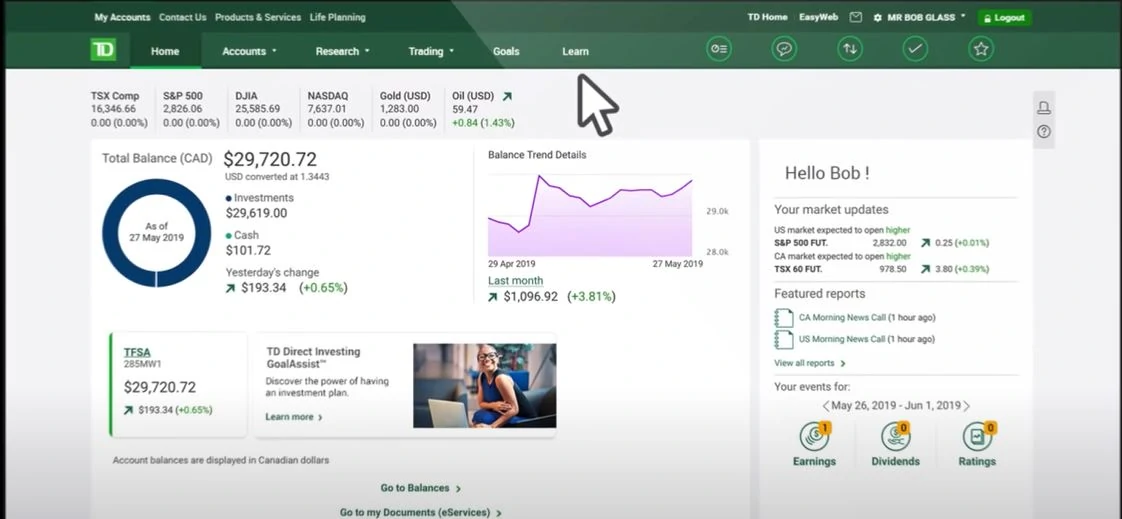Expand the Accounts dropdown menu

(249, 51)
